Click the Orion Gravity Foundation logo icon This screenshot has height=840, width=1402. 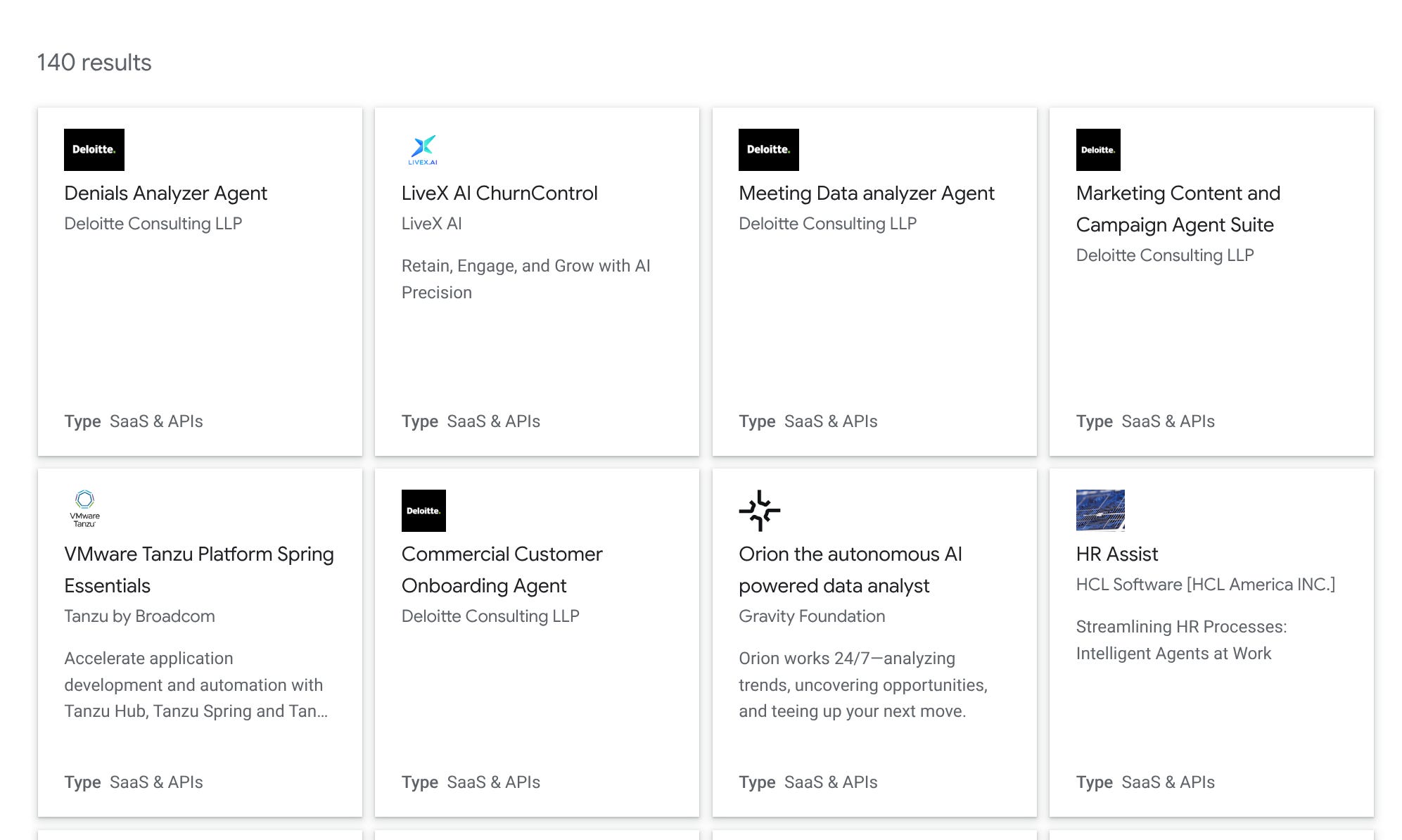tap(760, 511)
